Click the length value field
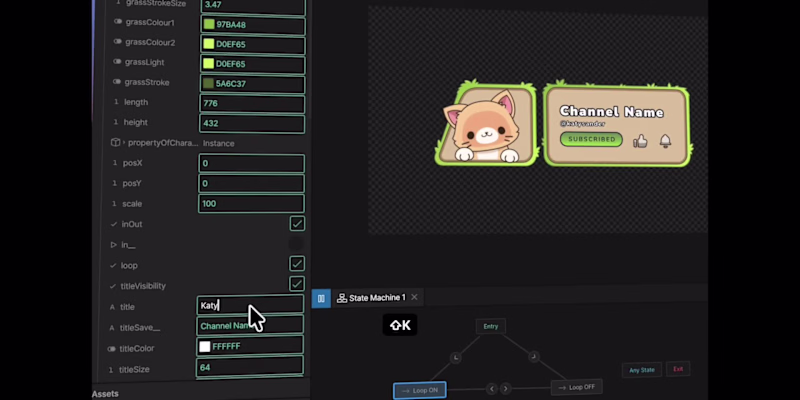 pos(252,104)
